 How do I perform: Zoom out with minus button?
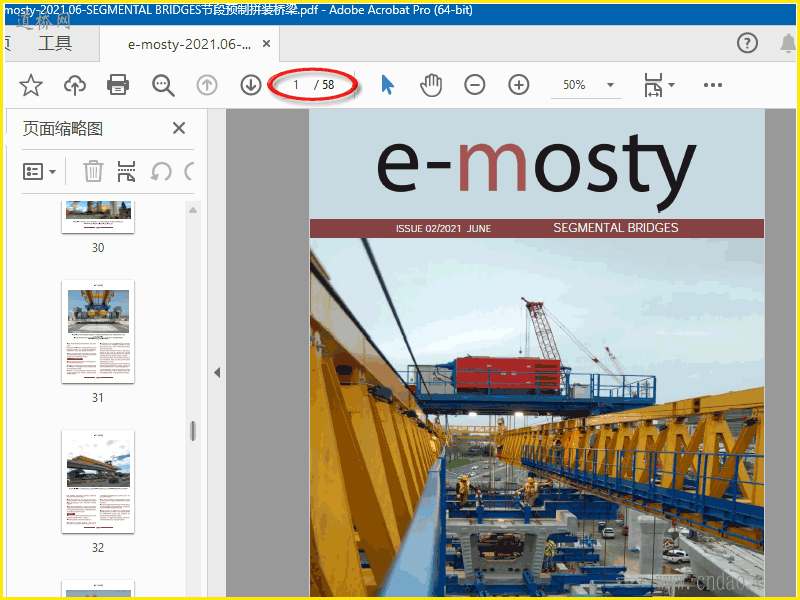click(475, 85)
